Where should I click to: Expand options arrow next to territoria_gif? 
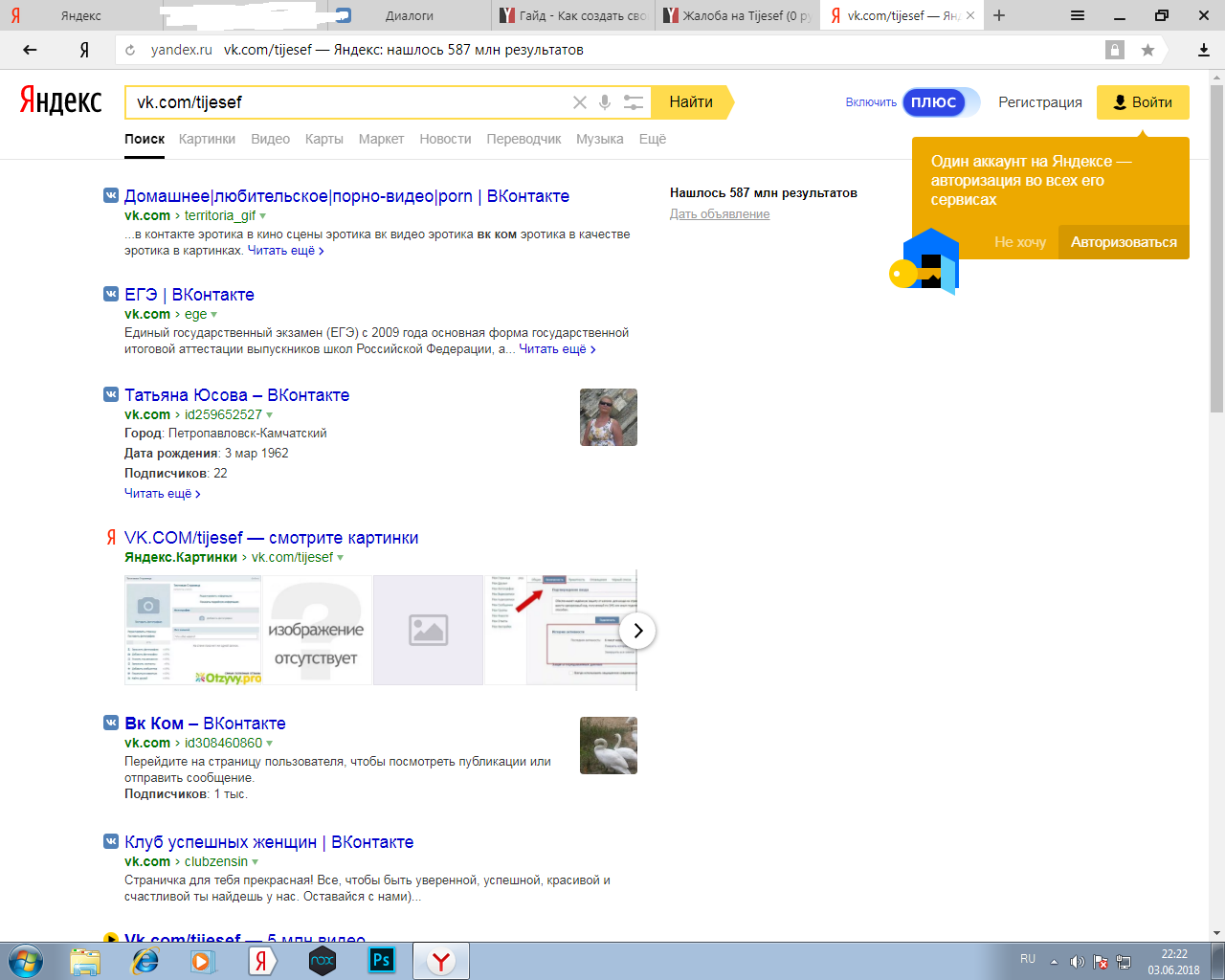click(x=263, y=216)
